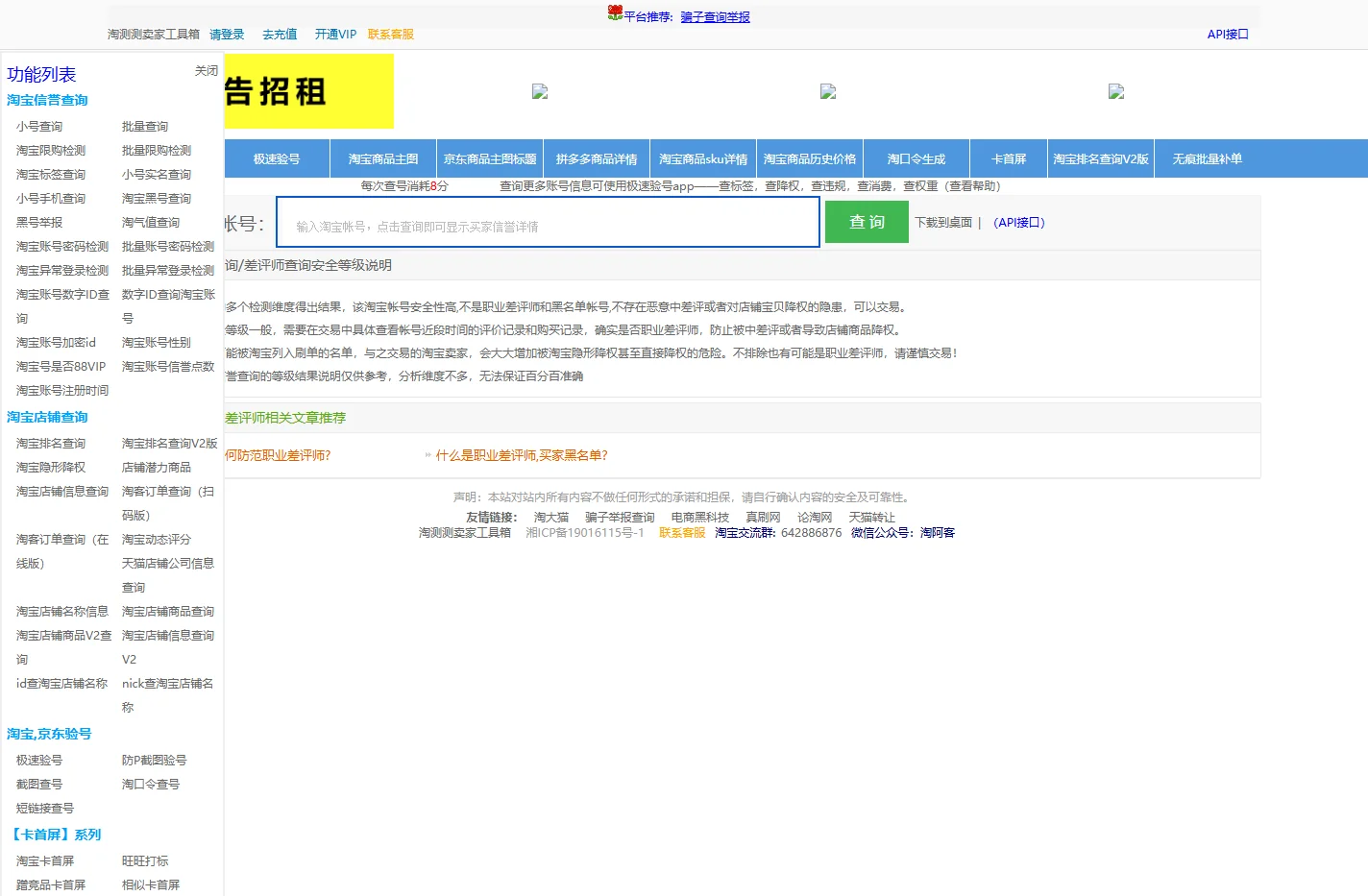1368x896 pixels.
Task: Select 淘宝限购检测 in the function list
Action: click(51, 151)
